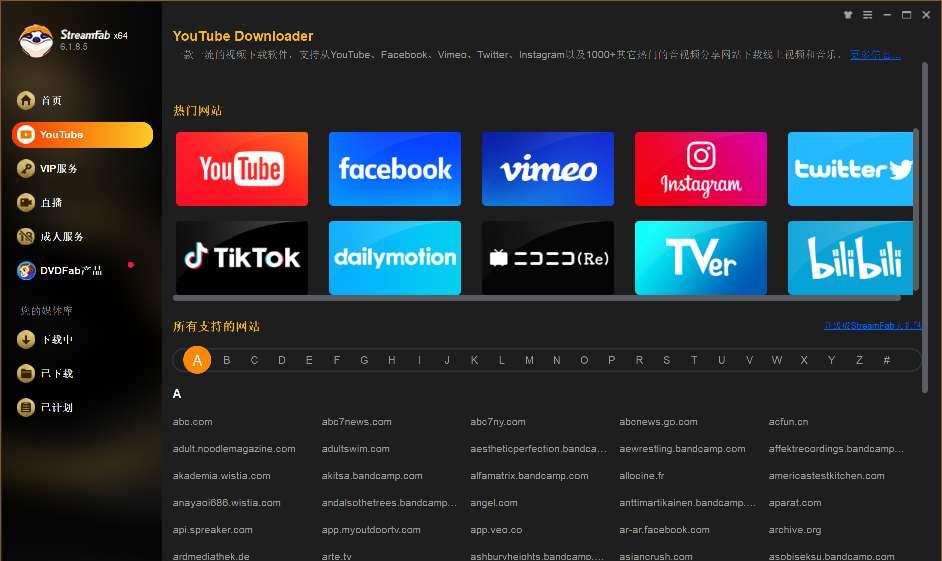This screenshot has height=561, width=942.
Task: Click the TikTok site tile
Action: click(x=242, y=258)
